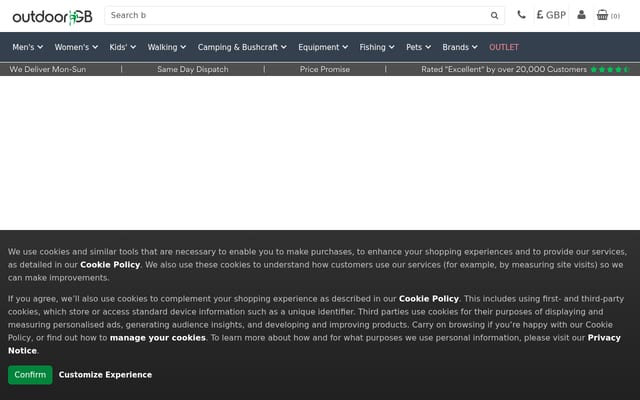Open the manage your cookies link
Image resolution: width=640 pixels, height=400 pixels.
pos(158,338)
